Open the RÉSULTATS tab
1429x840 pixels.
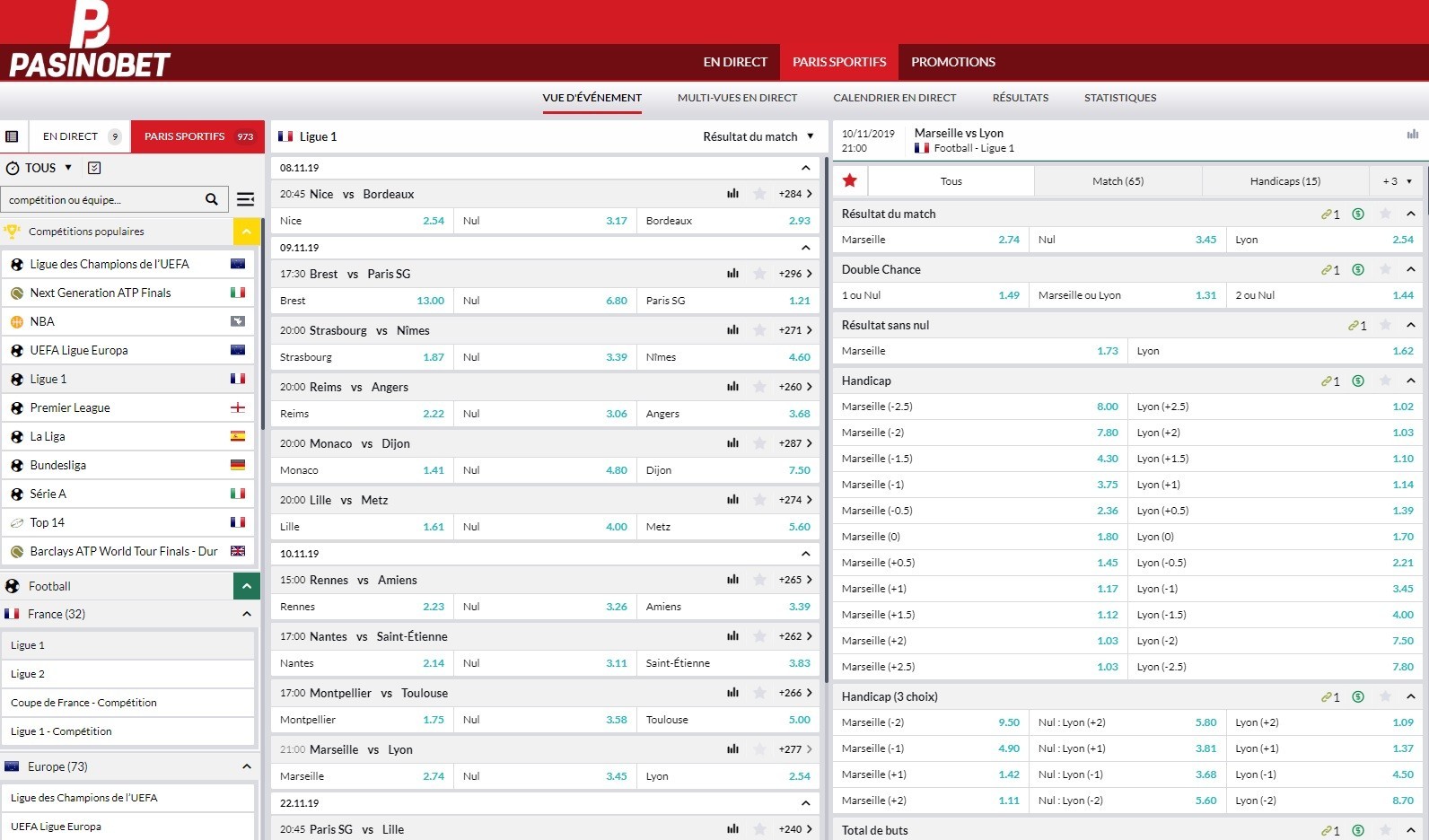click(1020, 98)
